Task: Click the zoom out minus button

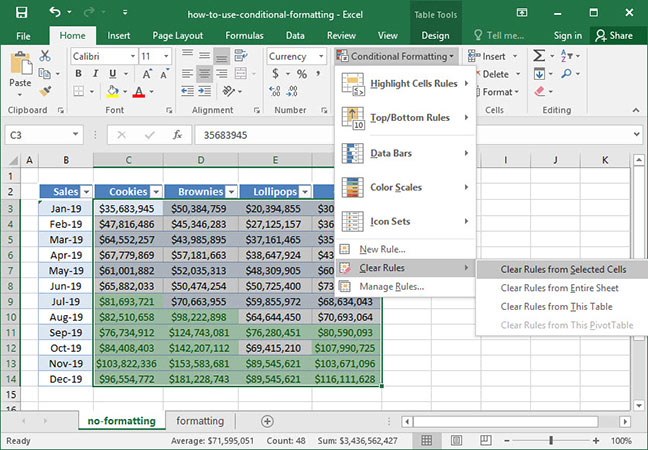Action: (507, 440)
